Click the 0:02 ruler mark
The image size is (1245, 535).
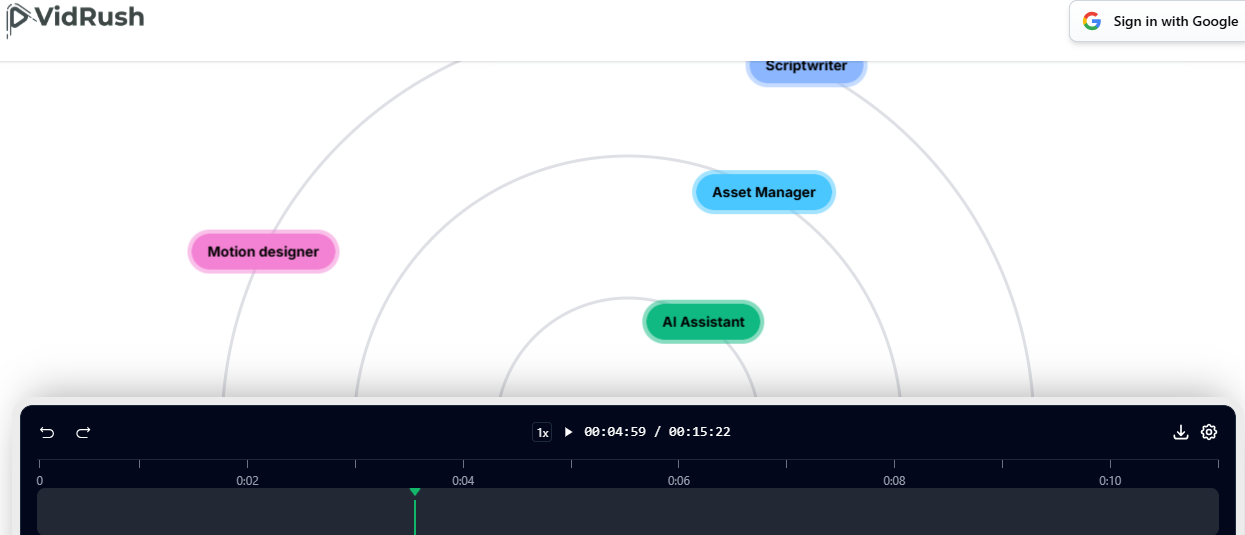pyautogui.click(x=248, y=481)
